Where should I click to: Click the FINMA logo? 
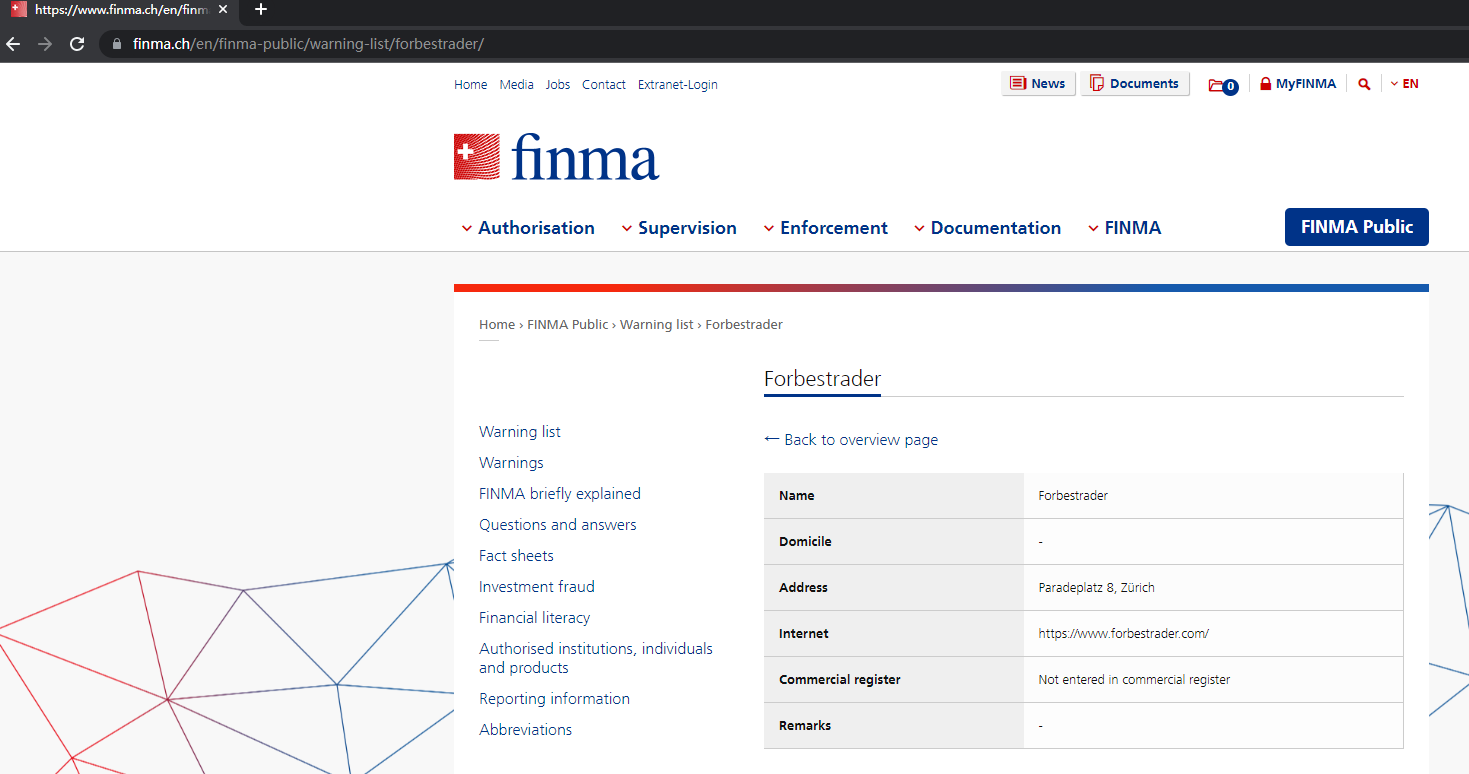click(x=556, y=157)
